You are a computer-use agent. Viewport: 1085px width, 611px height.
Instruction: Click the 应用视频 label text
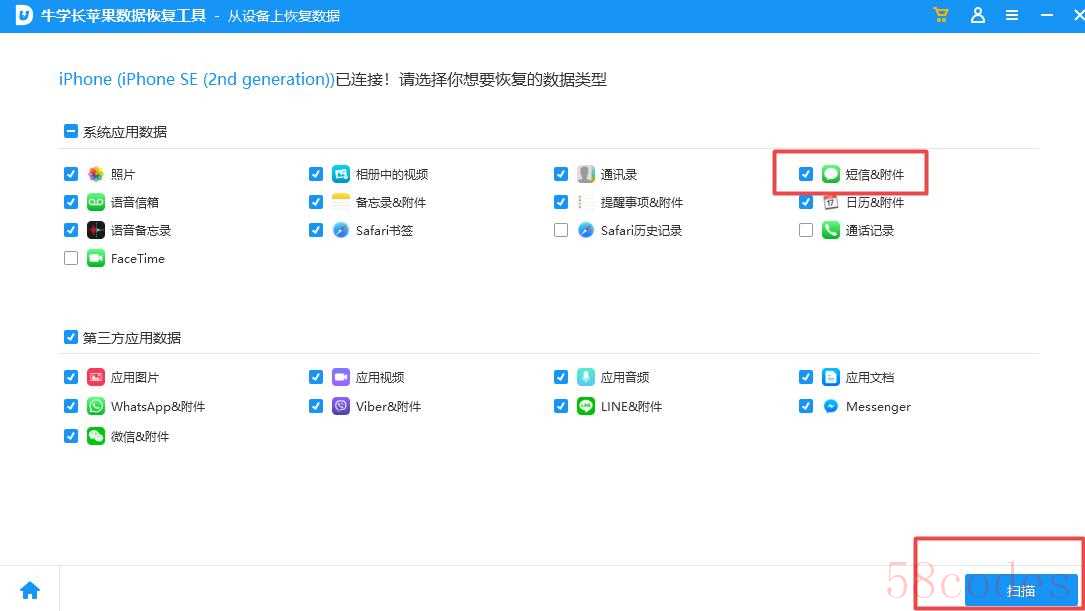pyautogui.click(x=380, y=377)
